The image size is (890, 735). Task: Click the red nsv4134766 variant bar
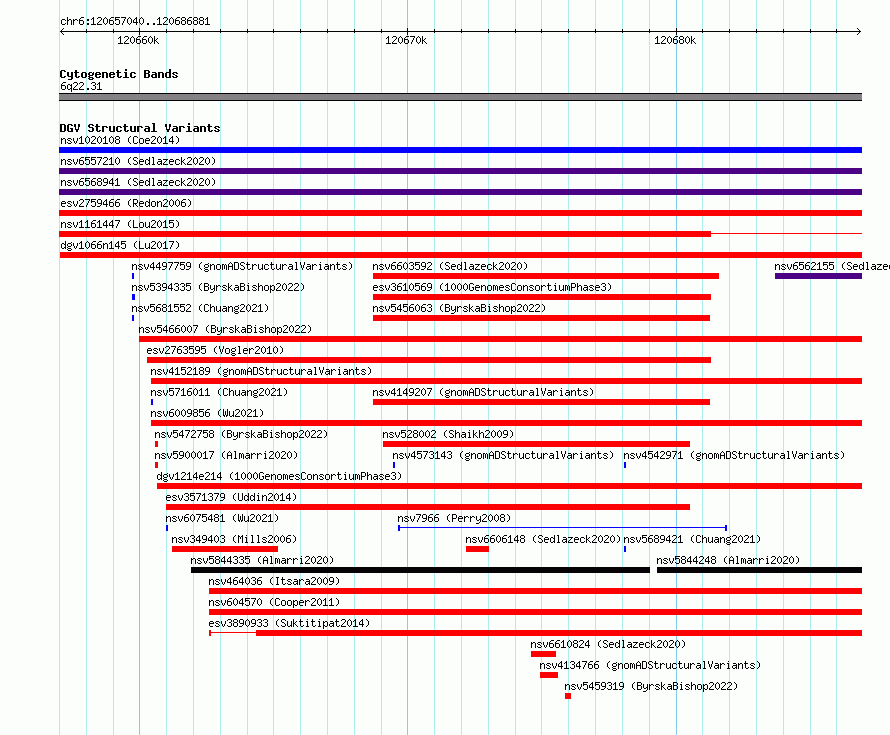click(x=549, y=675)
